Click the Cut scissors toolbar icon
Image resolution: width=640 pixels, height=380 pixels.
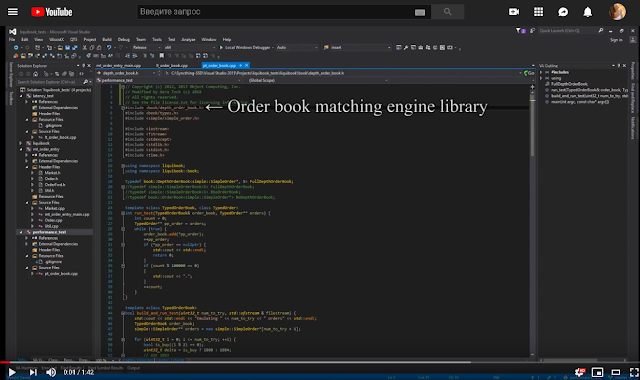[x=85, y=47]
